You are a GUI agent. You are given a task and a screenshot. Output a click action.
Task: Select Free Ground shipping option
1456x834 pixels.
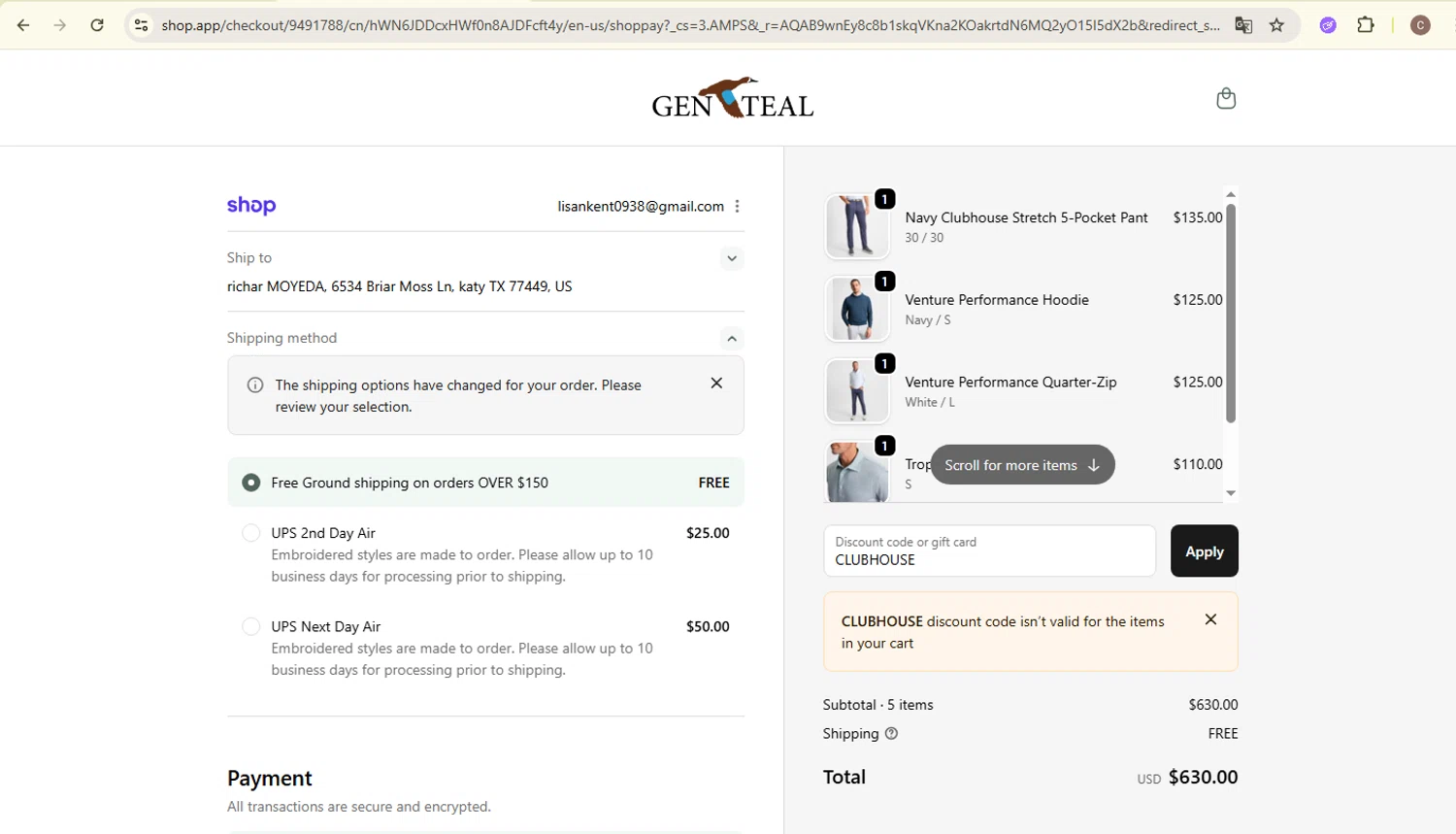485,483
